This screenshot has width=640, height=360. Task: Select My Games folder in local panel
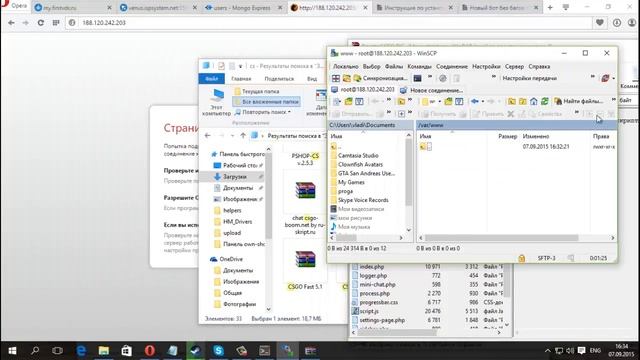[x=347, y=182]
